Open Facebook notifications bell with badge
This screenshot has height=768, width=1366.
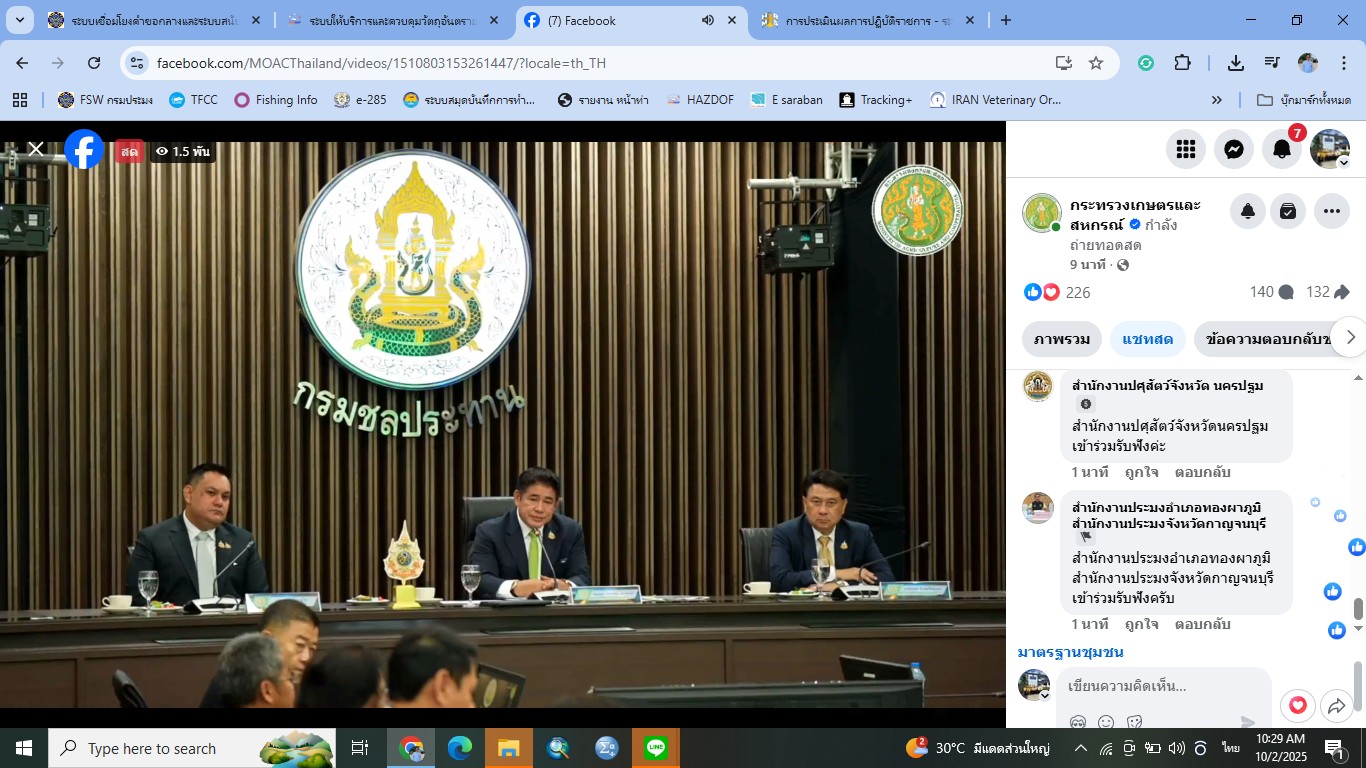point(1282,149)
